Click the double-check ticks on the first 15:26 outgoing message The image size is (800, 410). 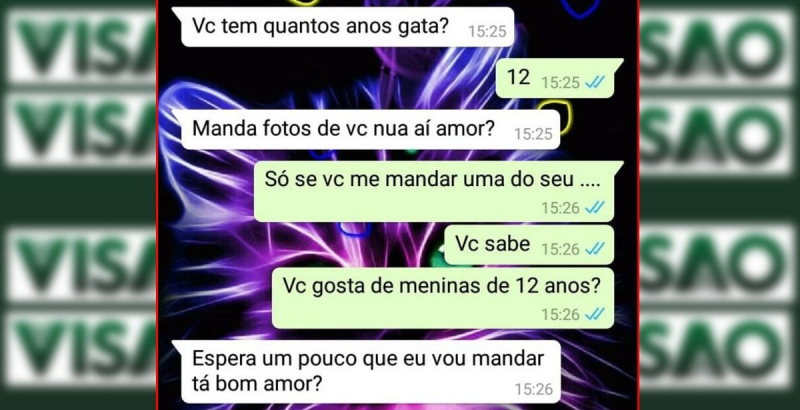594,208
